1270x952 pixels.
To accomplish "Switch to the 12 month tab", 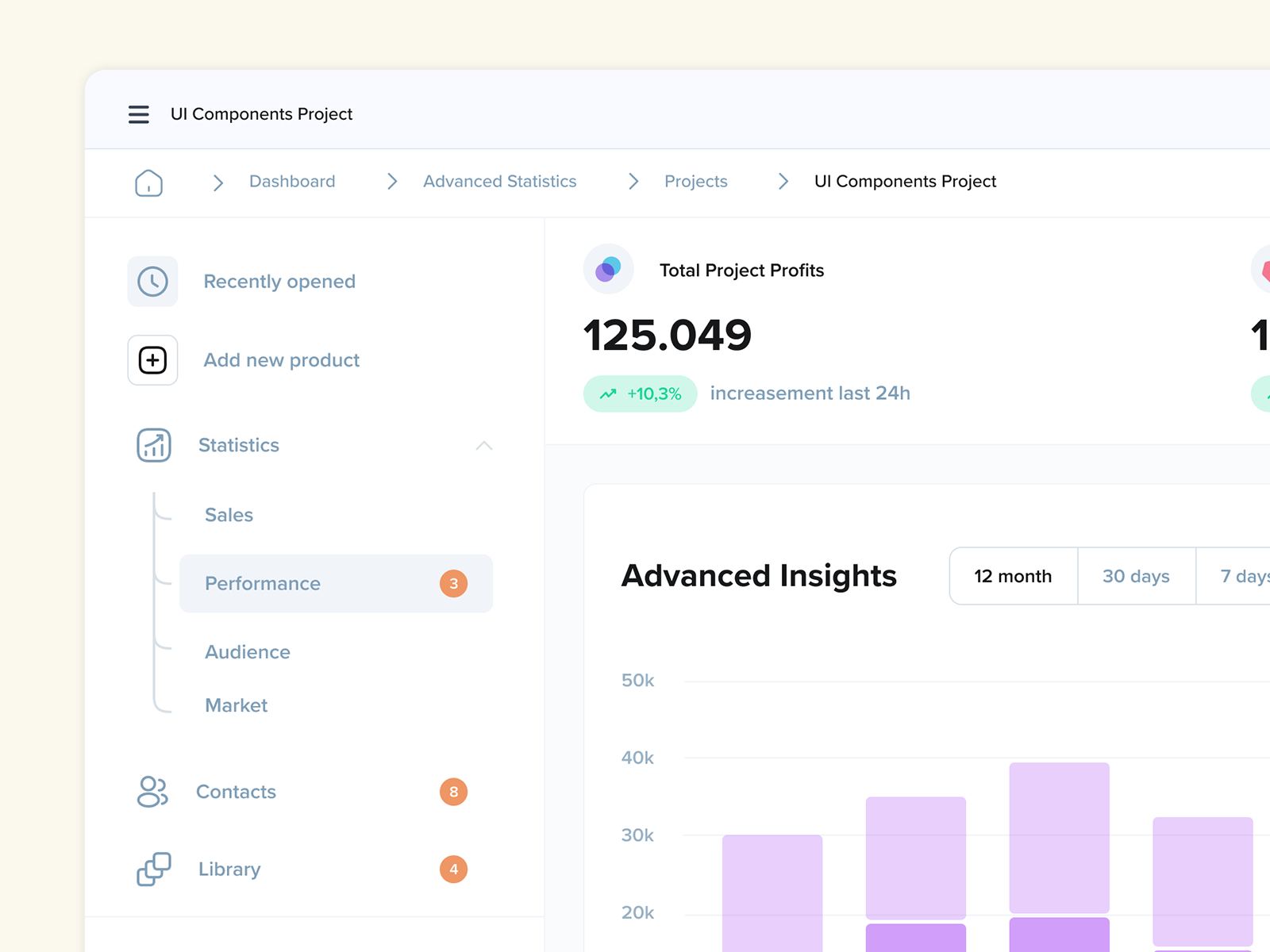I will coord(1014,576).
